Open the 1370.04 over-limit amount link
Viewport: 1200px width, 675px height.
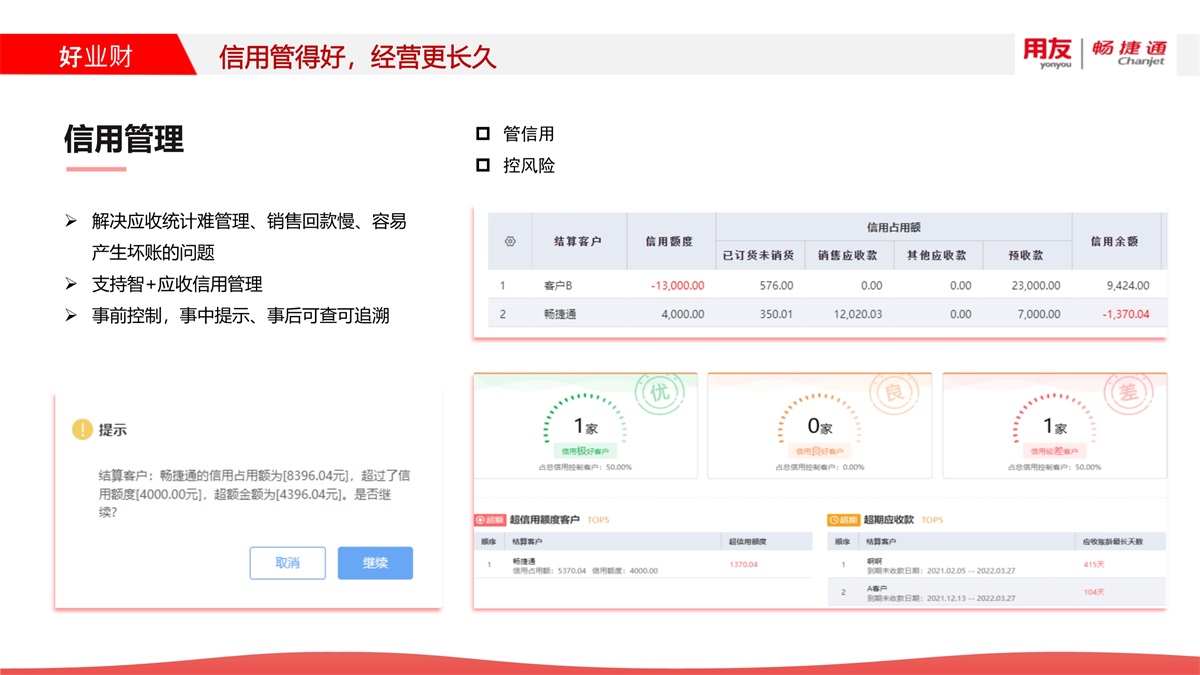(x=743, y=565)
